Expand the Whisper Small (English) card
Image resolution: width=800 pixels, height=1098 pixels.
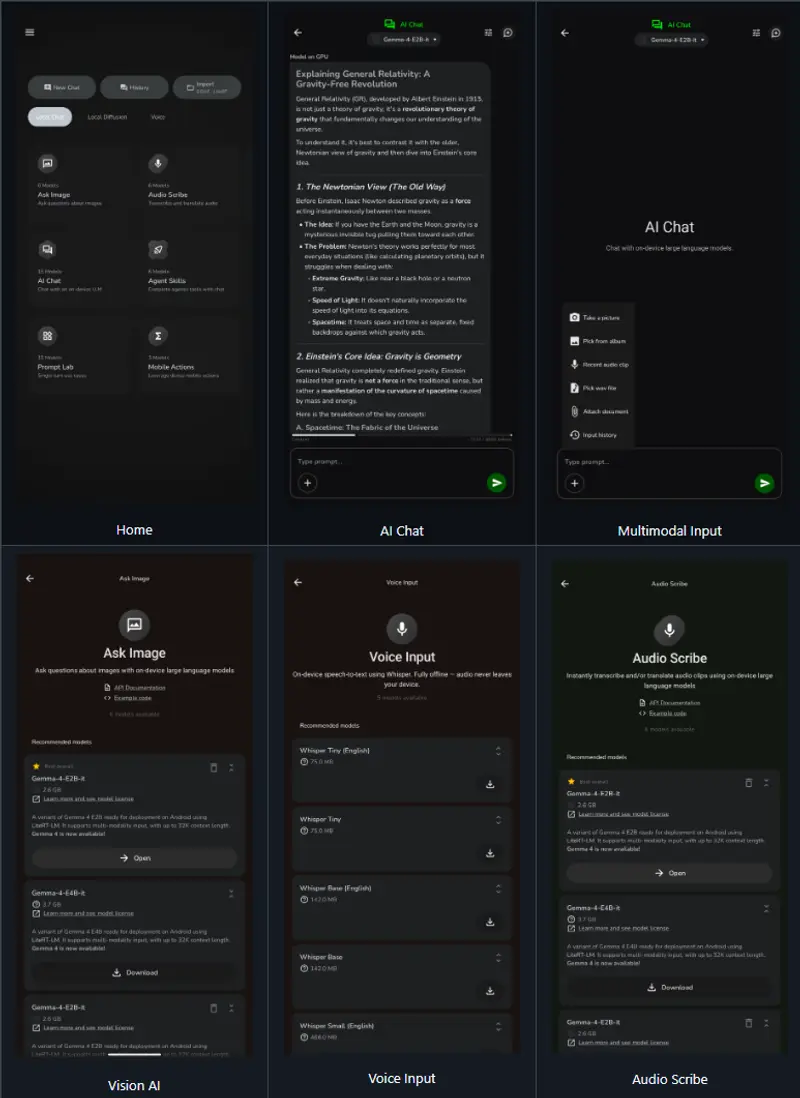coord(498,1026)
